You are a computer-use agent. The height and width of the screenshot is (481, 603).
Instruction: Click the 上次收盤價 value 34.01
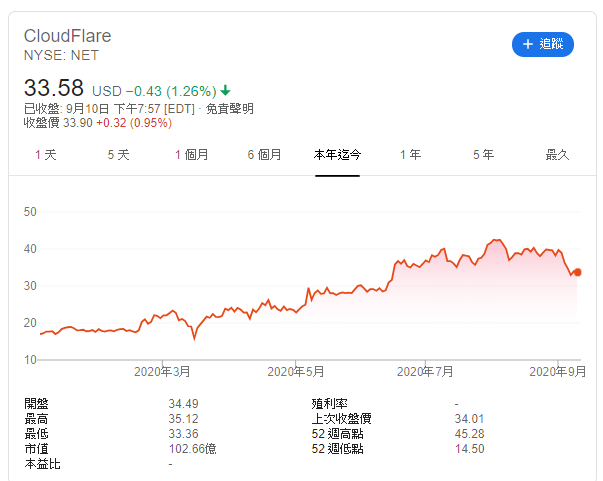[469, 419]
